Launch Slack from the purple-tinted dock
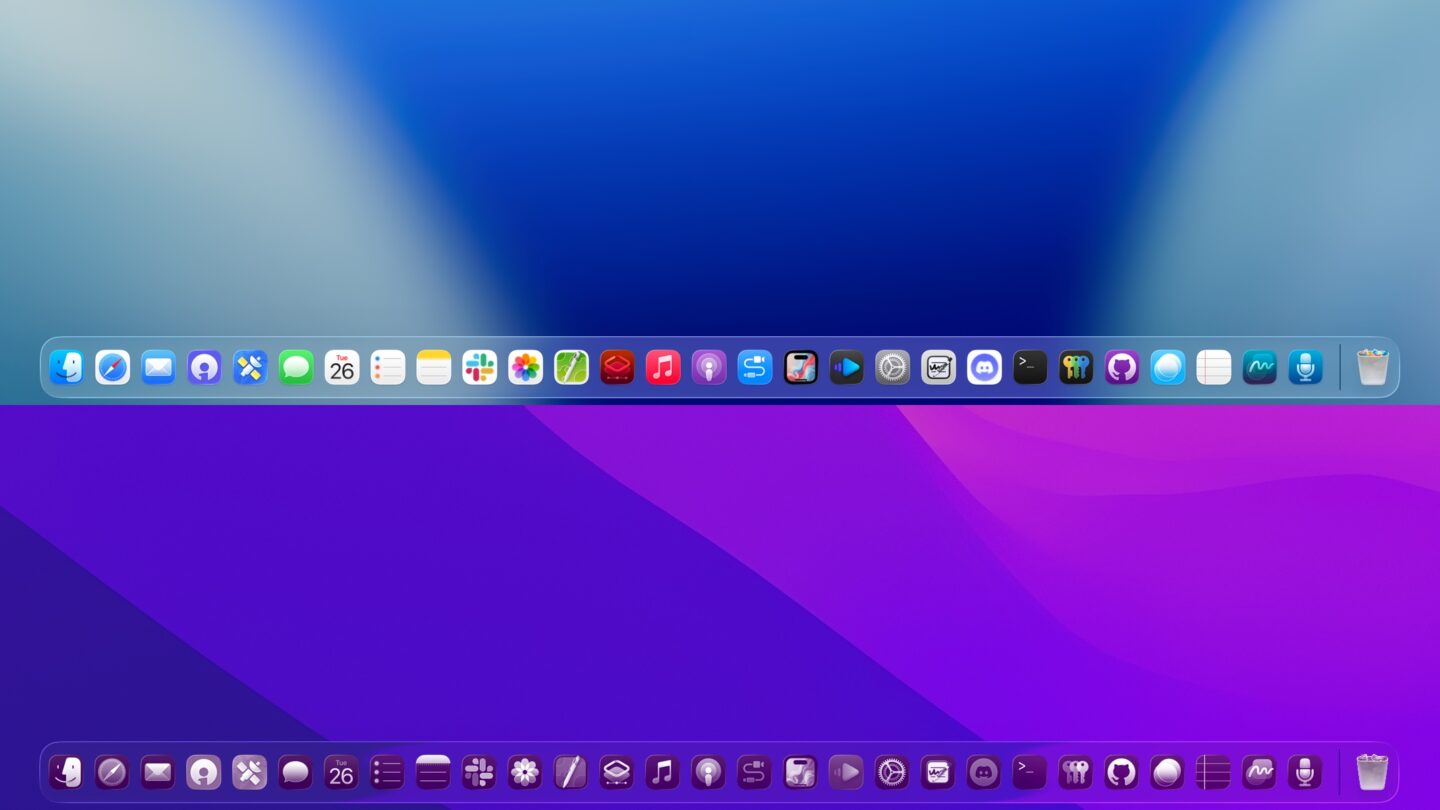 (x=479, y=772)
